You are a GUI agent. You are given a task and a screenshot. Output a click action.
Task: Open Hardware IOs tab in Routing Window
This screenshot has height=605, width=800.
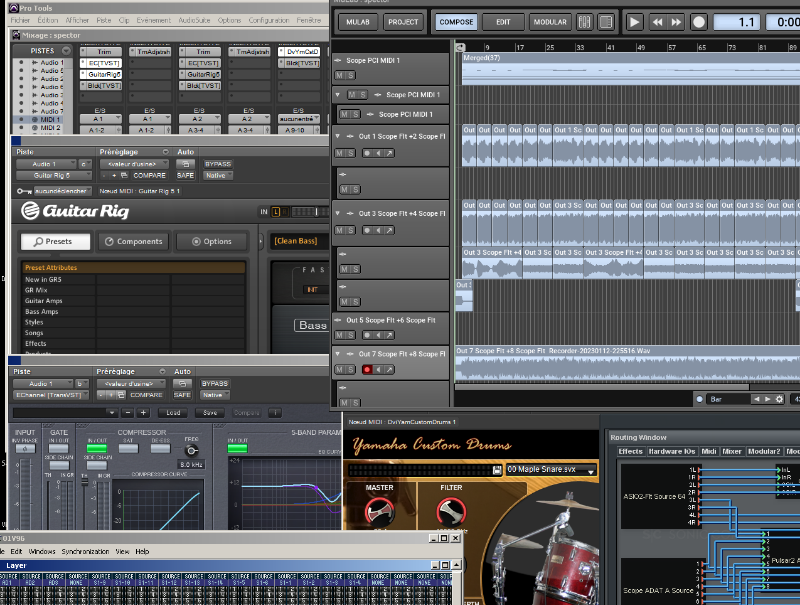click(x=671, y=451)
